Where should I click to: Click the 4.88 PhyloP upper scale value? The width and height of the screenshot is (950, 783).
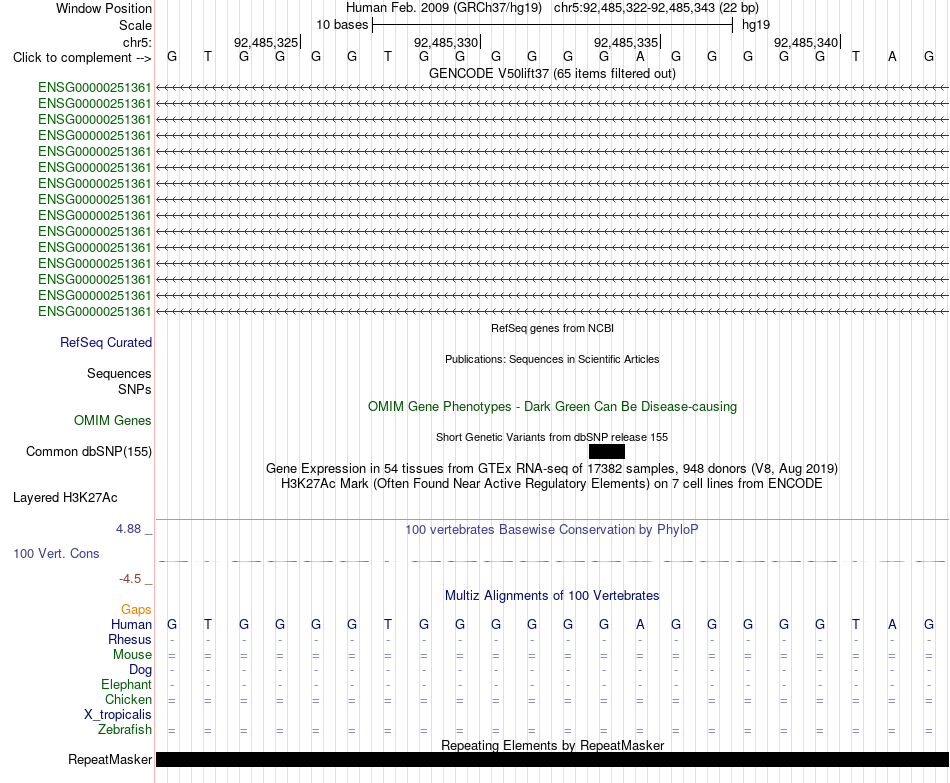click(128, 529)
